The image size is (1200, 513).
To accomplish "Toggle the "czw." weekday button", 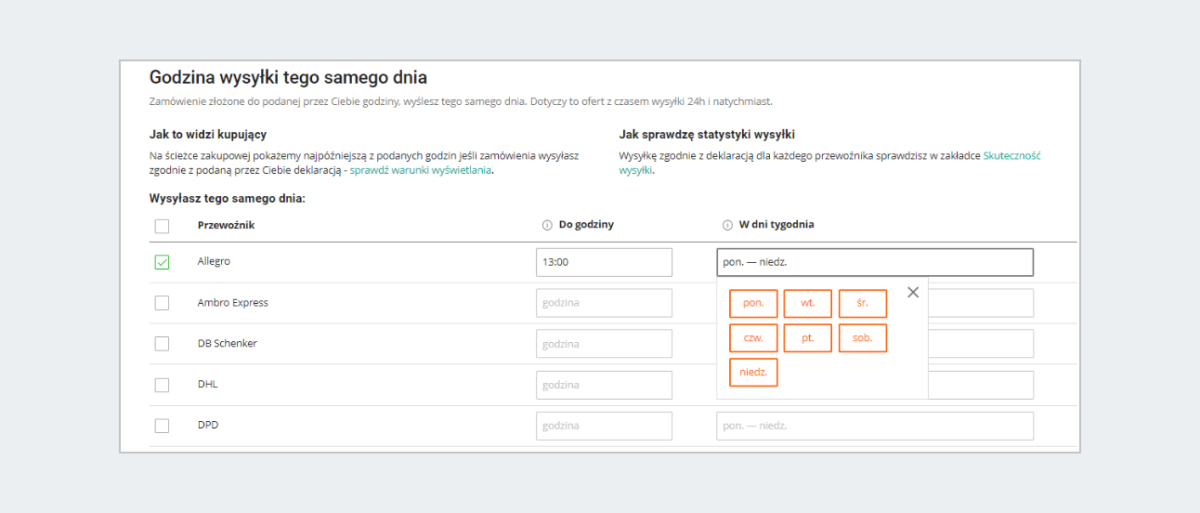I will coord(753,338).
